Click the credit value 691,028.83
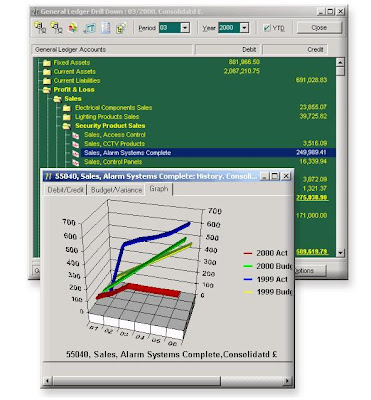Screen dimensions: 371x400 coord(311,80)
